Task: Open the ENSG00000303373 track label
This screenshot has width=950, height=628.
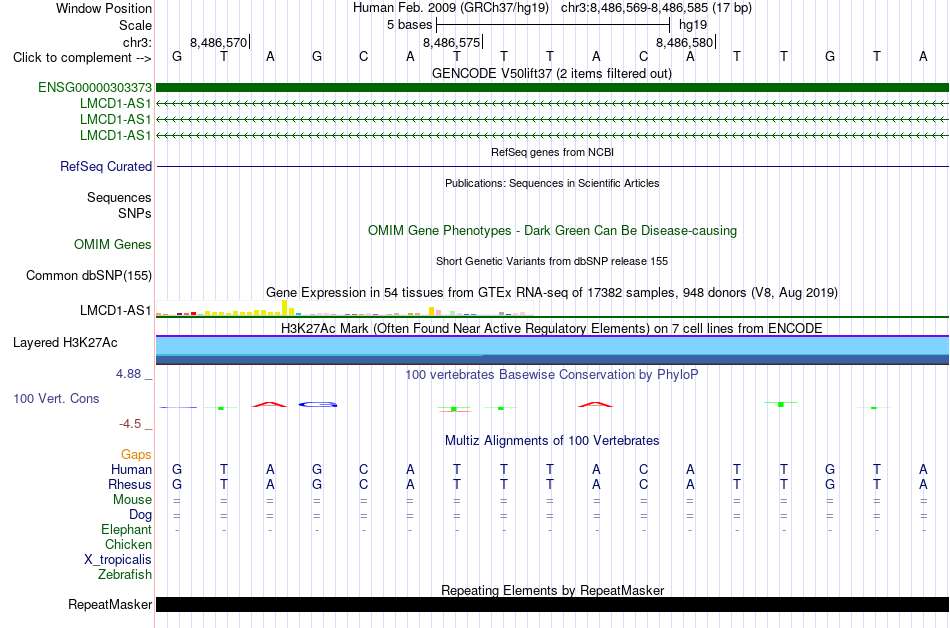Action: click(95, 87)
